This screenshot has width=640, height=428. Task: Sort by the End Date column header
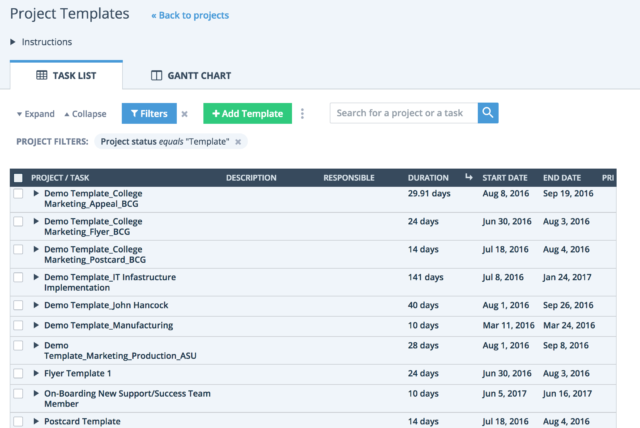coord(562,178)
